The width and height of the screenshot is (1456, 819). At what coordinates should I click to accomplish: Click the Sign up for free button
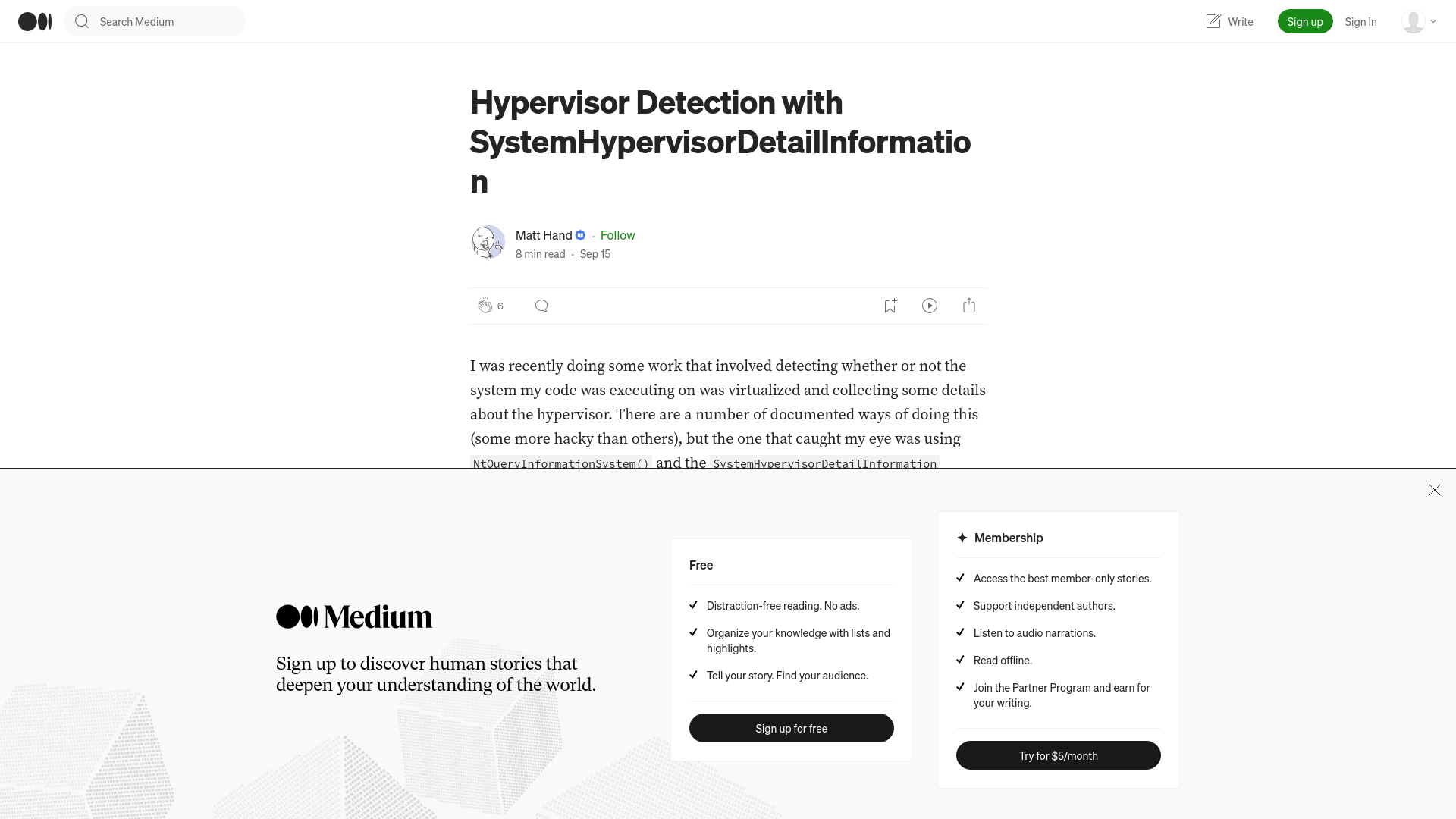[x=791, y=728]
